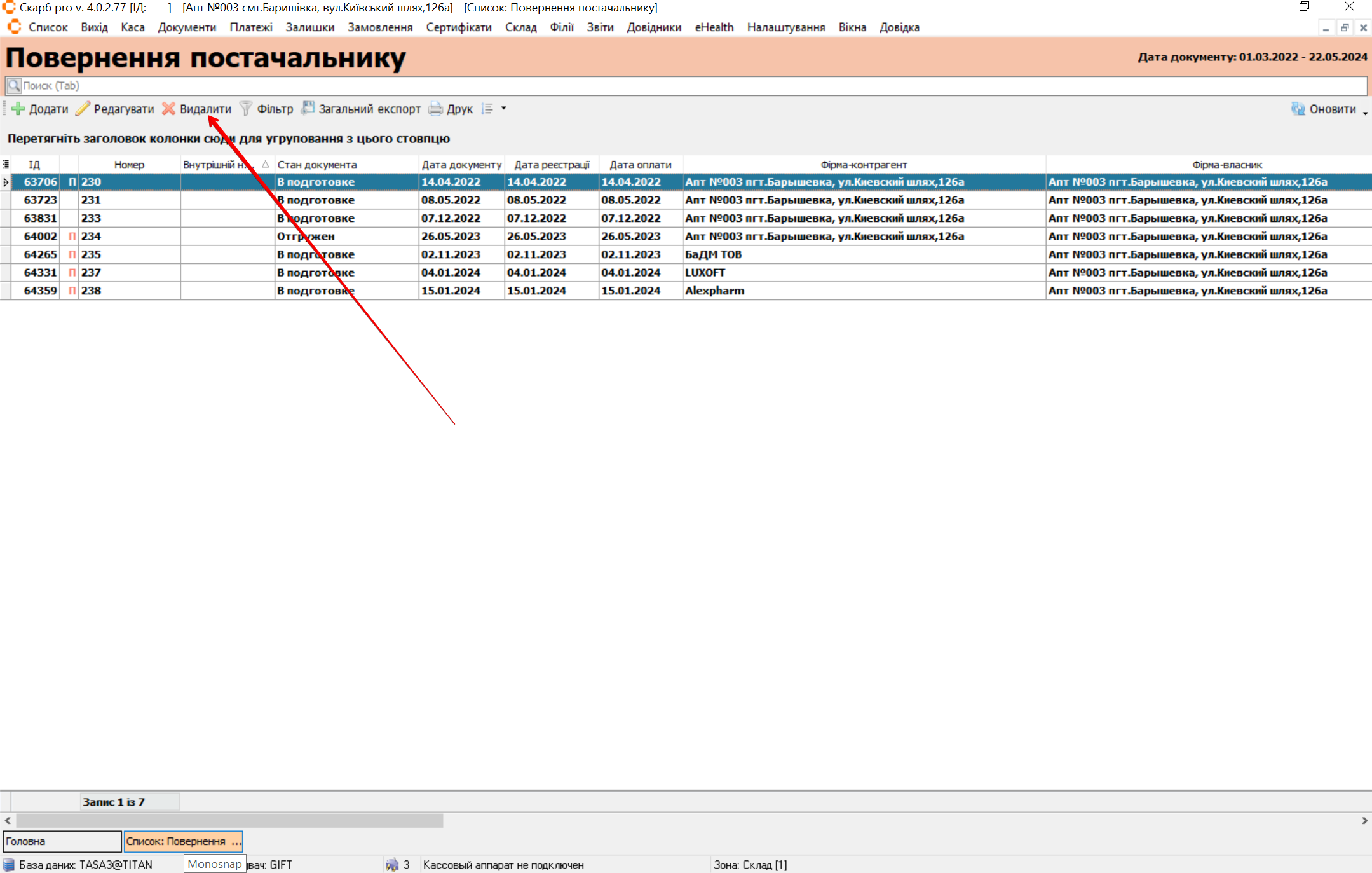Open the Документи menu
This screenshot has height=873, width=1372.
(187, 27)
